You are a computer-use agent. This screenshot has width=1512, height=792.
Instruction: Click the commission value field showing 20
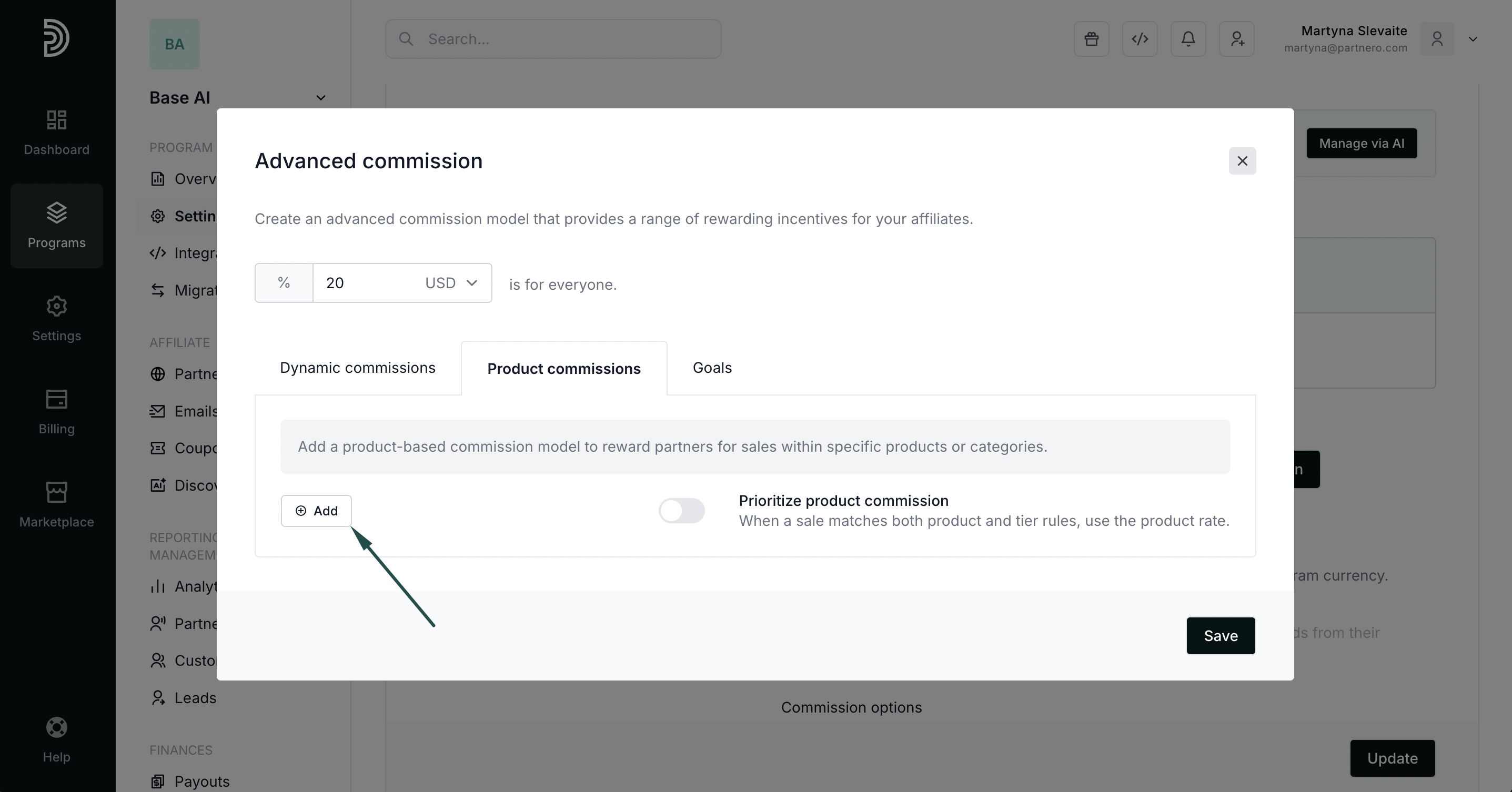tap(364, 283)
